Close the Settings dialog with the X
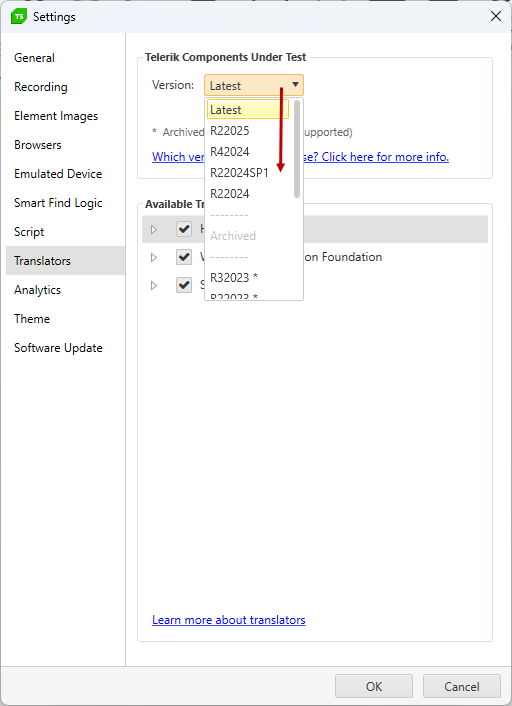This screenshot has width=512, height=706. tap(496, 17)
